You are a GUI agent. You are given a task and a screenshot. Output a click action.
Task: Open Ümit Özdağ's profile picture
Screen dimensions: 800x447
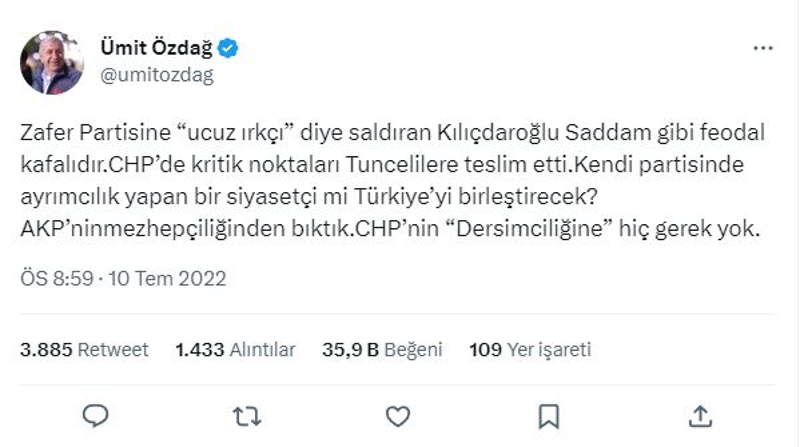52,63
